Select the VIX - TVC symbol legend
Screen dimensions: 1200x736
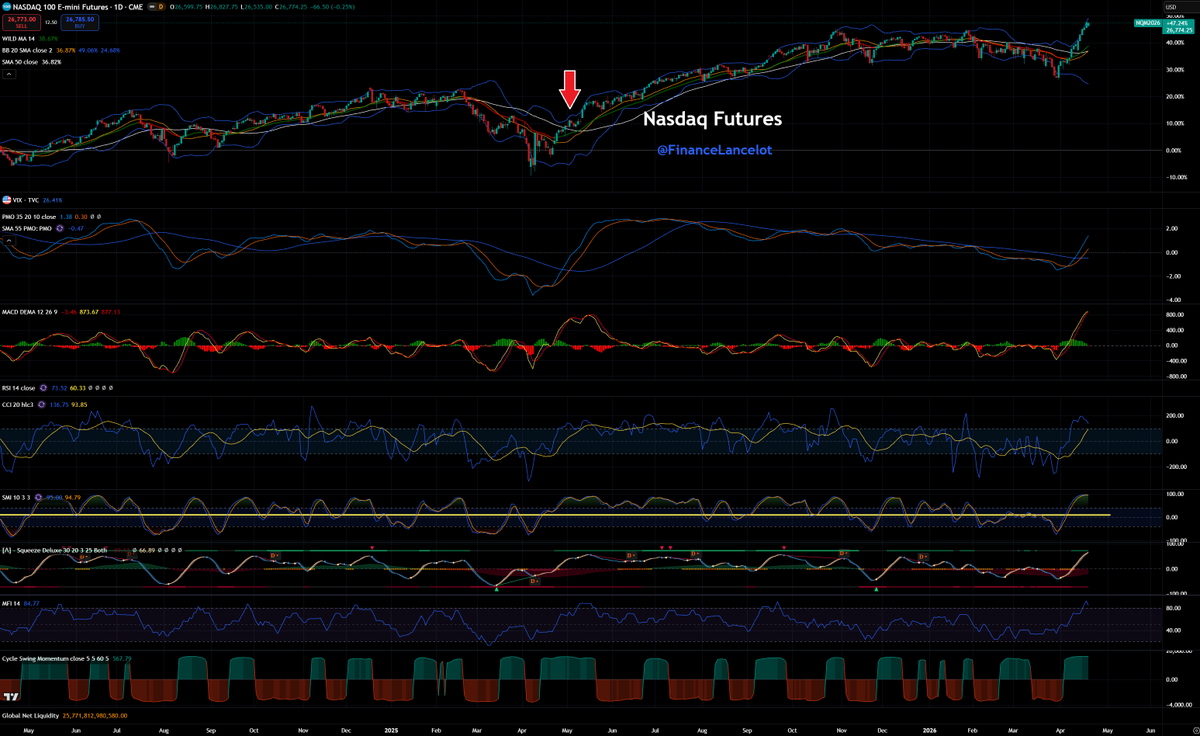click(25, 200)
